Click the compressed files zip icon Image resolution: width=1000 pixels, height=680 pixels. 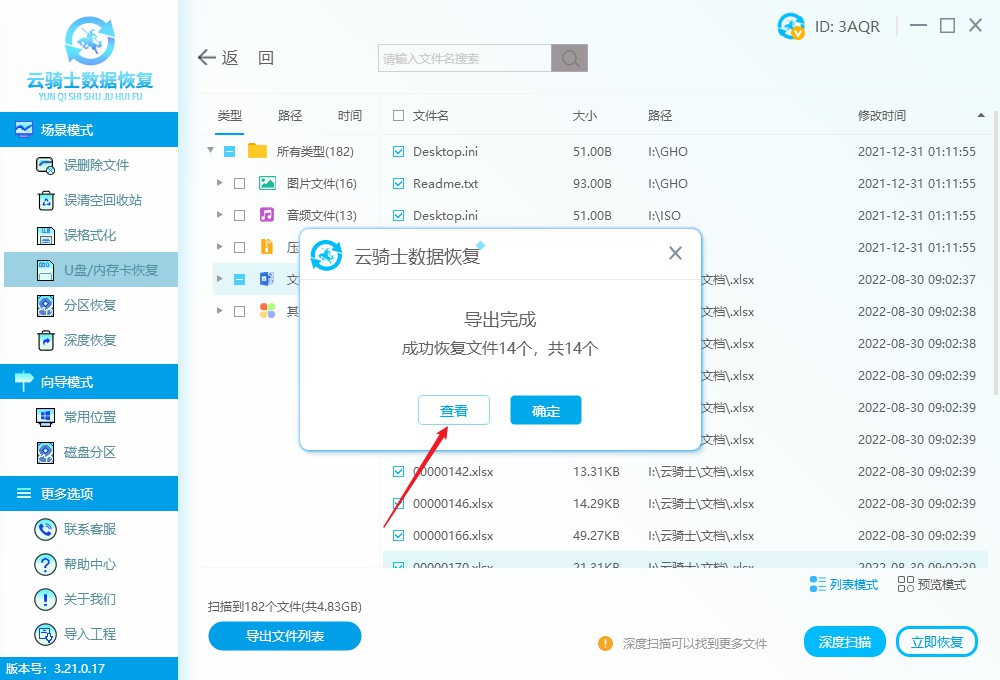click(x=267, y=246)
